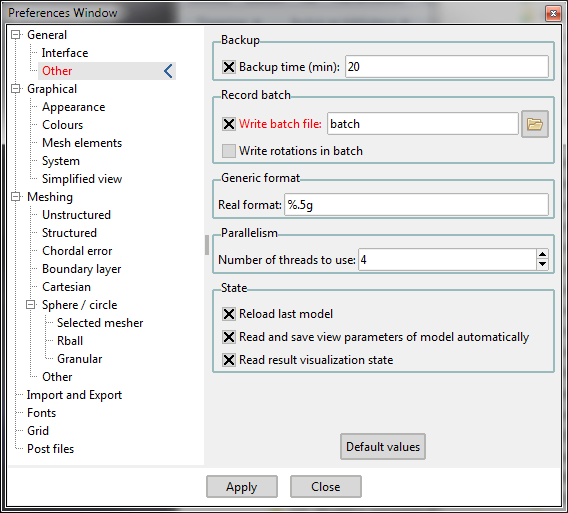Click the Default values button

[x=383, y=447]
